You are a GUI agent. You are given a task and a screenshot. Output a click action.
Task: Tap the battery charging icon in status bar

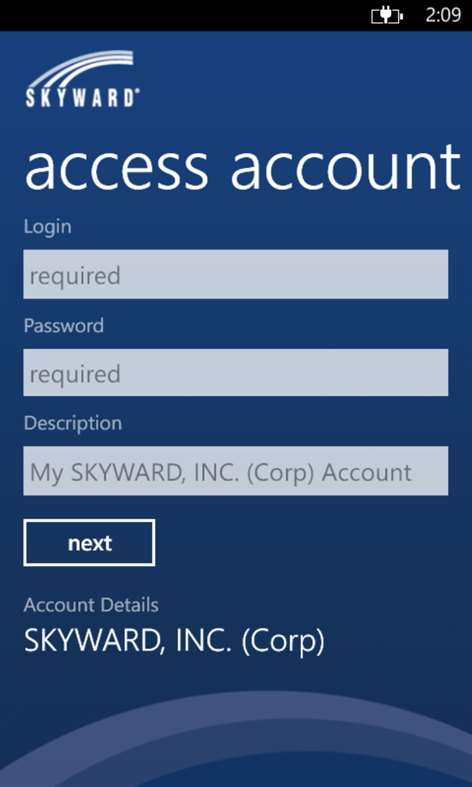[387, 16]
